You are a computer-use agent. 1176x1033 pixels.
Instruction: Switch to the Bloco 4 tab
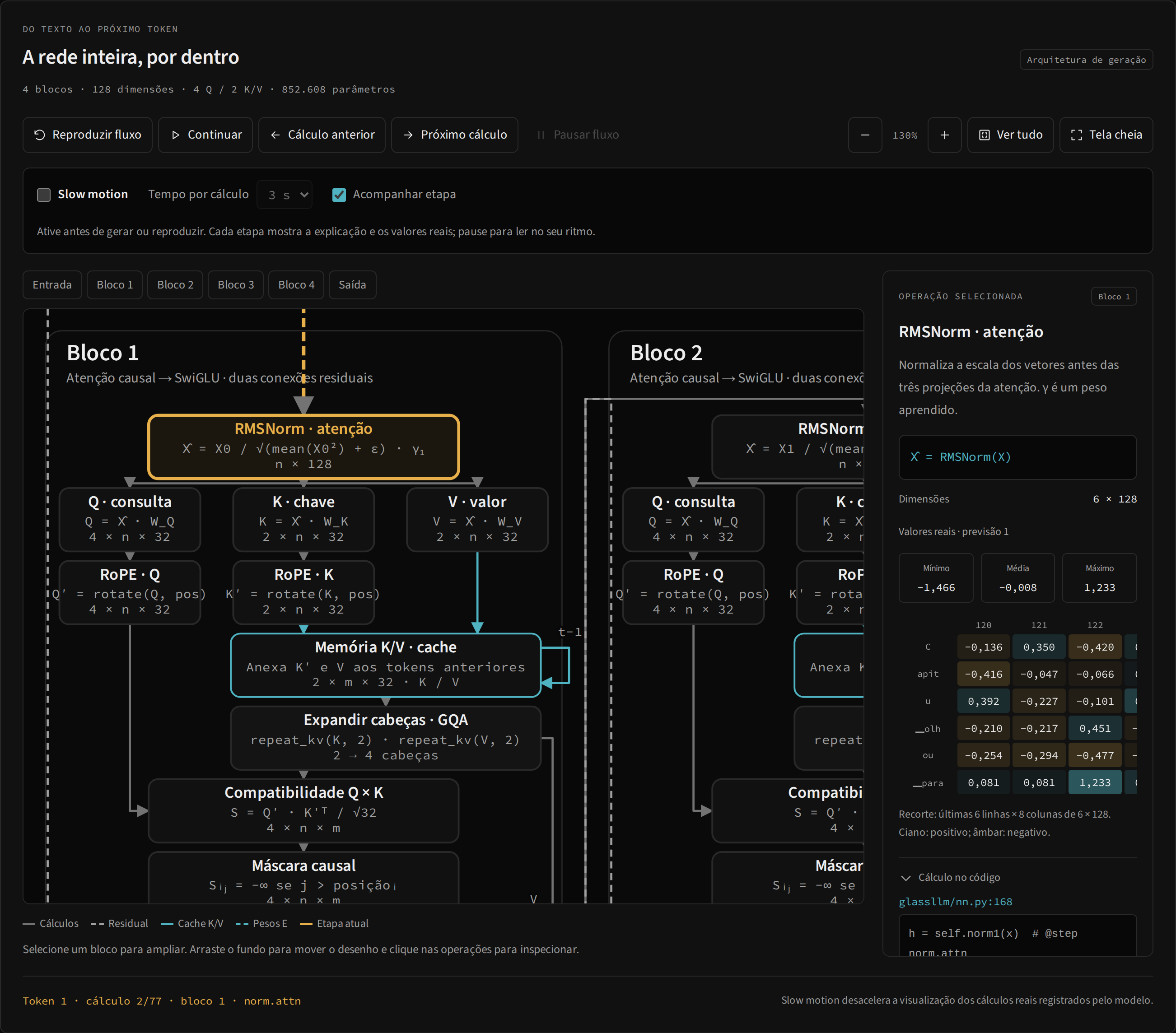coord(296,285)
